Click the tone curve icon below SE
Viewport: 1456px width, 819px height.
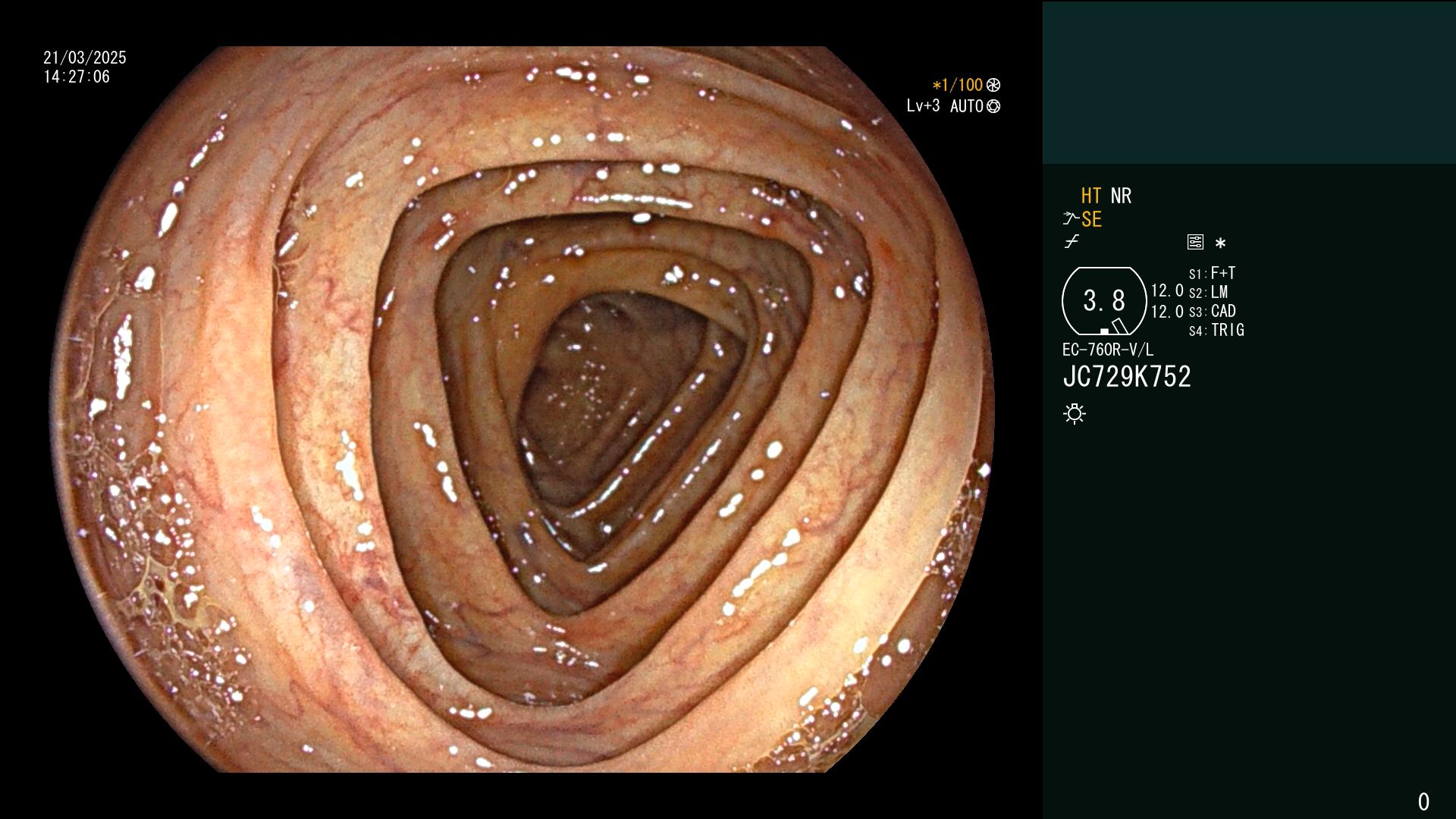[x=1072, y=242]
